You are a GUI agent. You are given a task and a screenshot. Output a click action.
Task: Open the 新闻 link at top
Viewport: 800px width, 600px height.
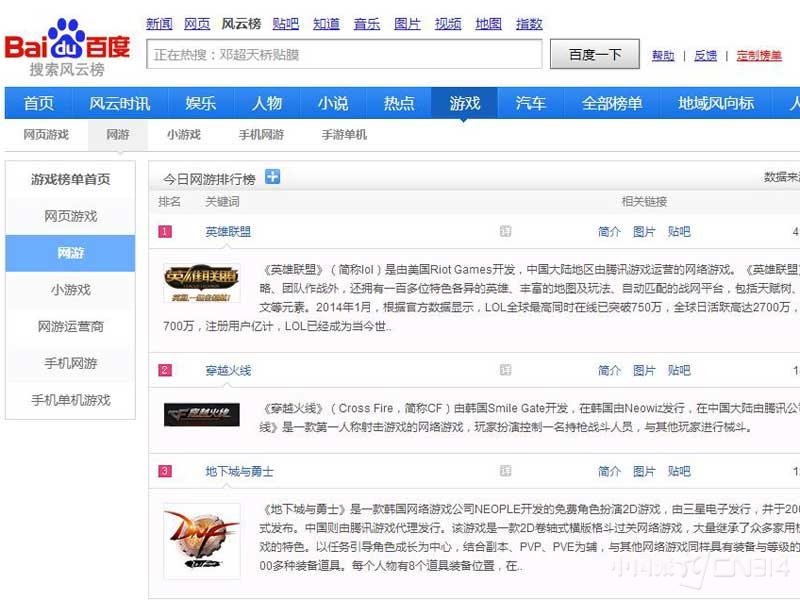tap(159, 24)
